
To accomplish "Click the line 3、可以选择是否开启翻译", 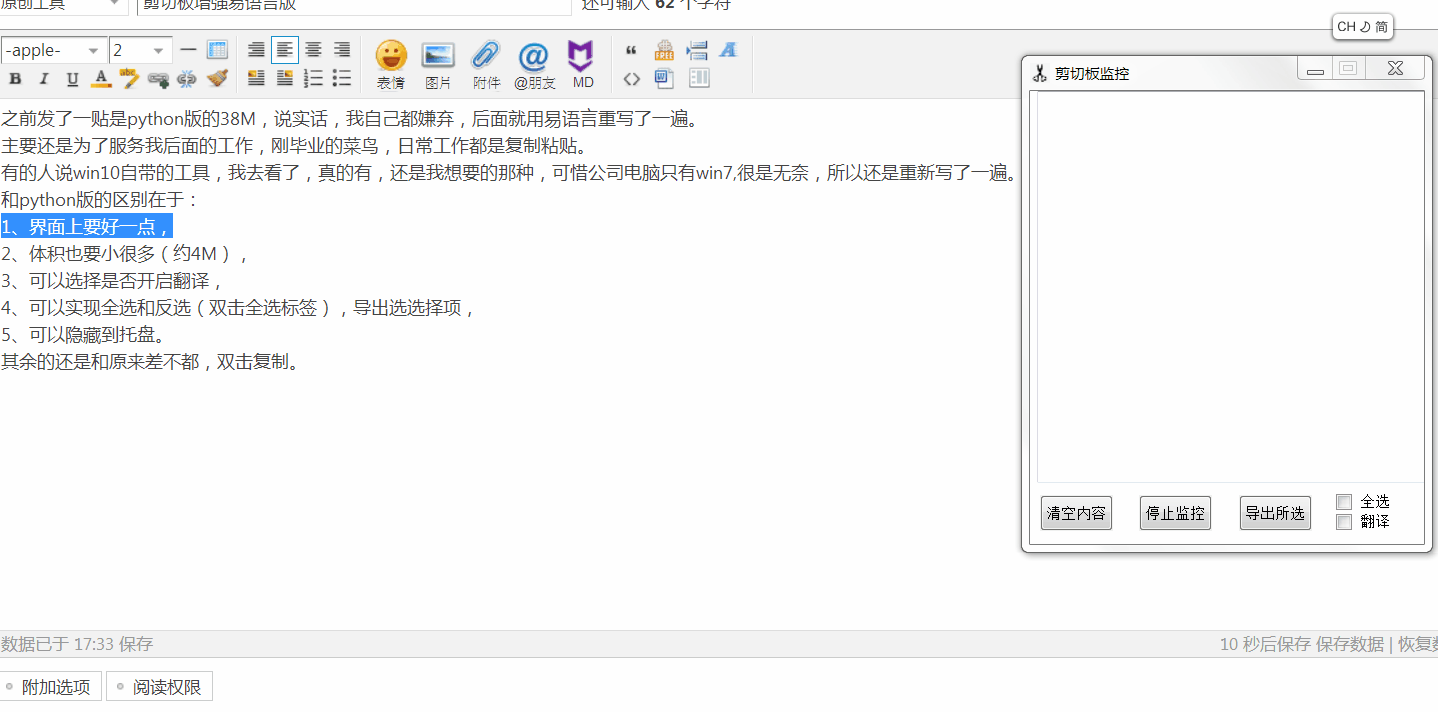I will pyautogui.click(x=112, y=281).
